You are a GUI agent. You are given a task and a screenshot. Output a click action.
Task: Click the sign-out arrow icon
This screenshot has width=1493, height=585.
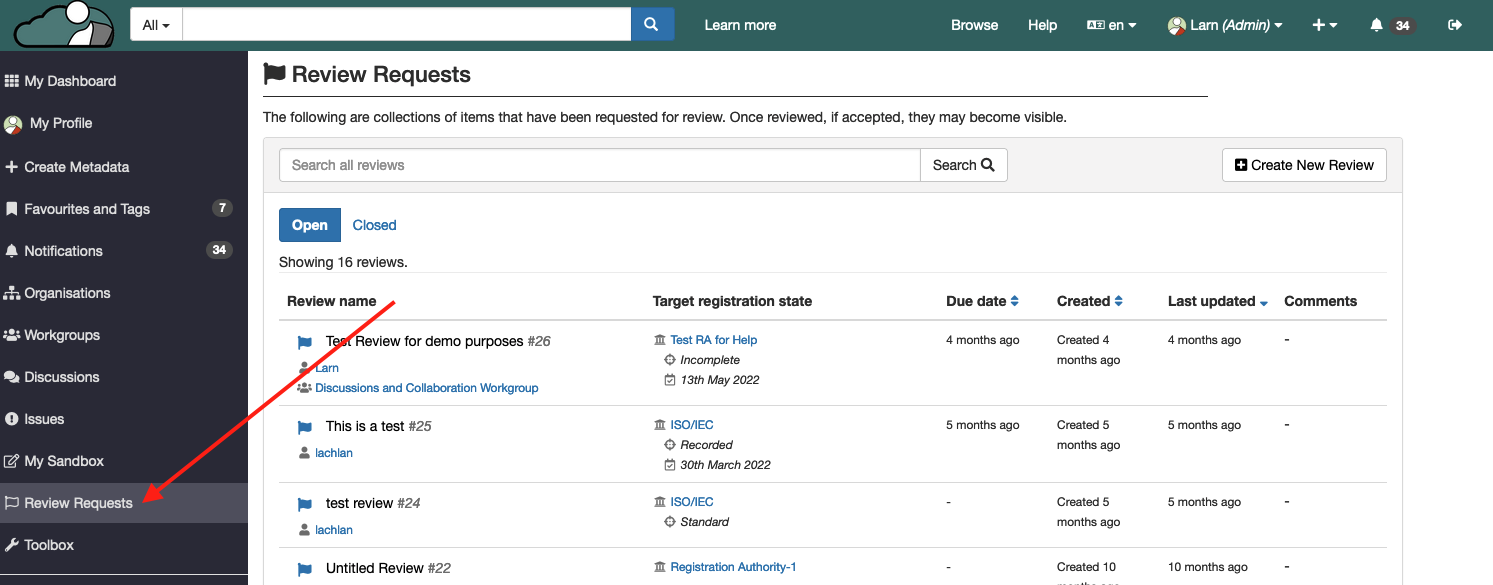pyautogui.click(x=1455, y=25)
